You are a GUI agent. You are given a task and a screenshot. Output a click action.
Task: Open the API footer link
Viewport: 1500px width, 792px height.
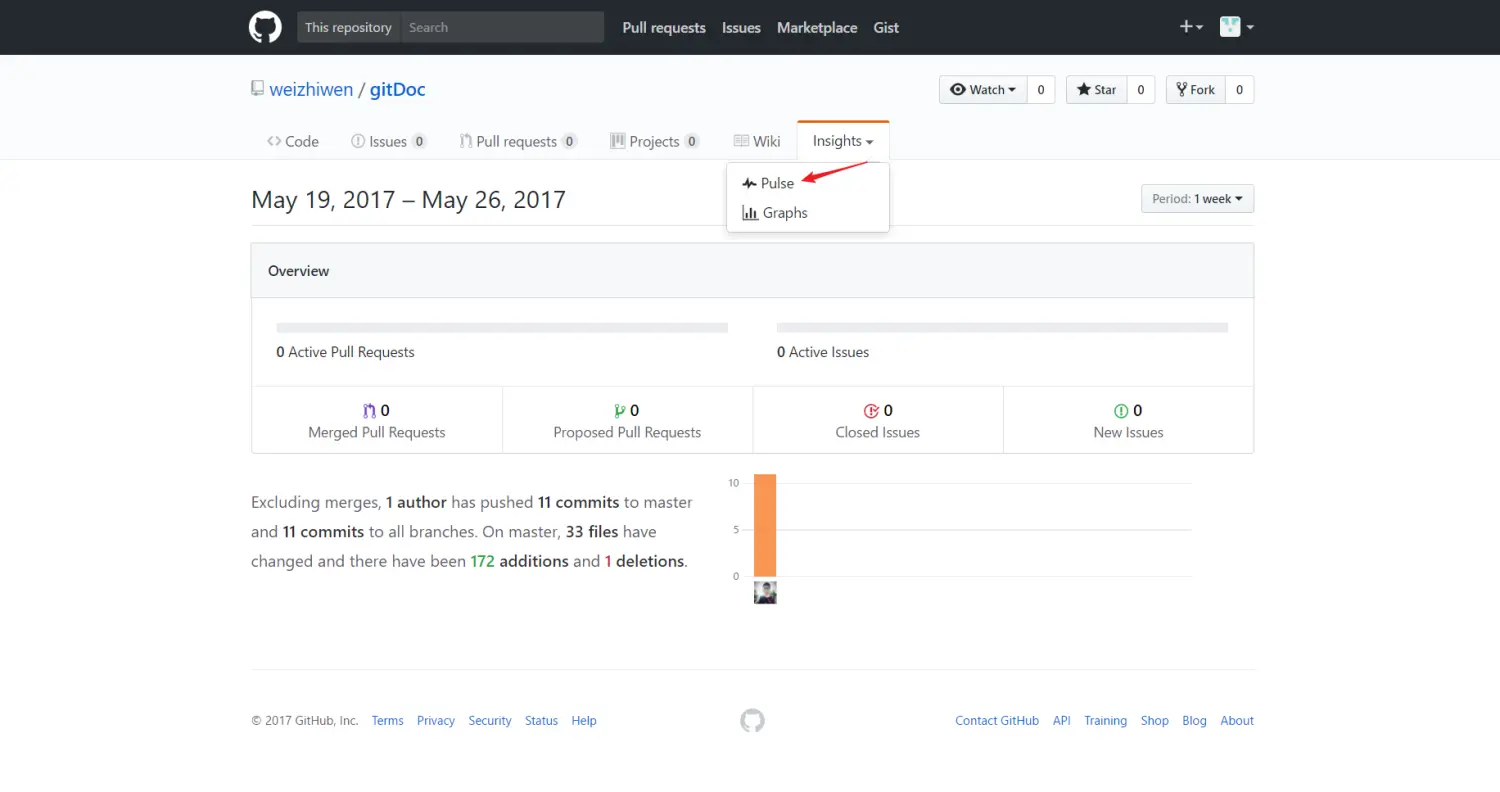1062,720
